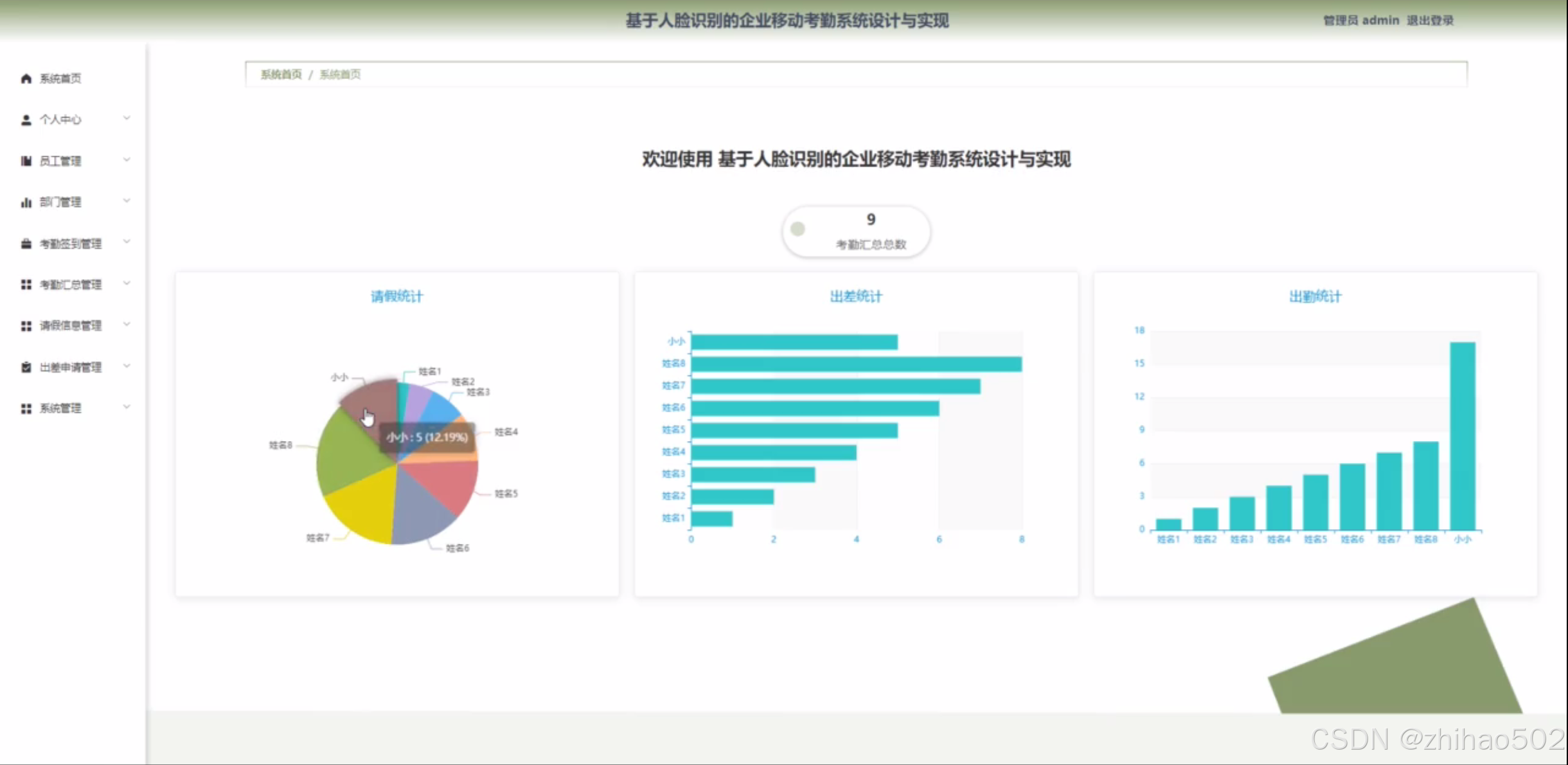The height and width of the screenshot is (765, 1568).
Task: Expand the 个人中心 chevron
Action: coord(127,118)
